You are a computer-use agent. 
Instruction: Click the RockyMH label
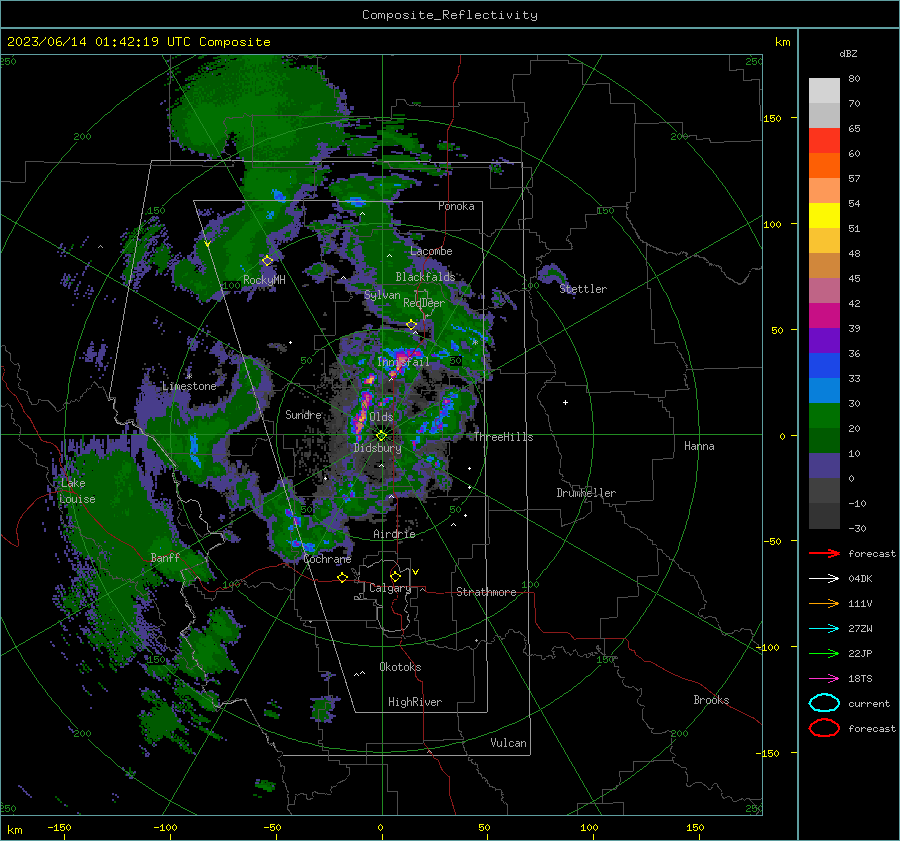264,280
